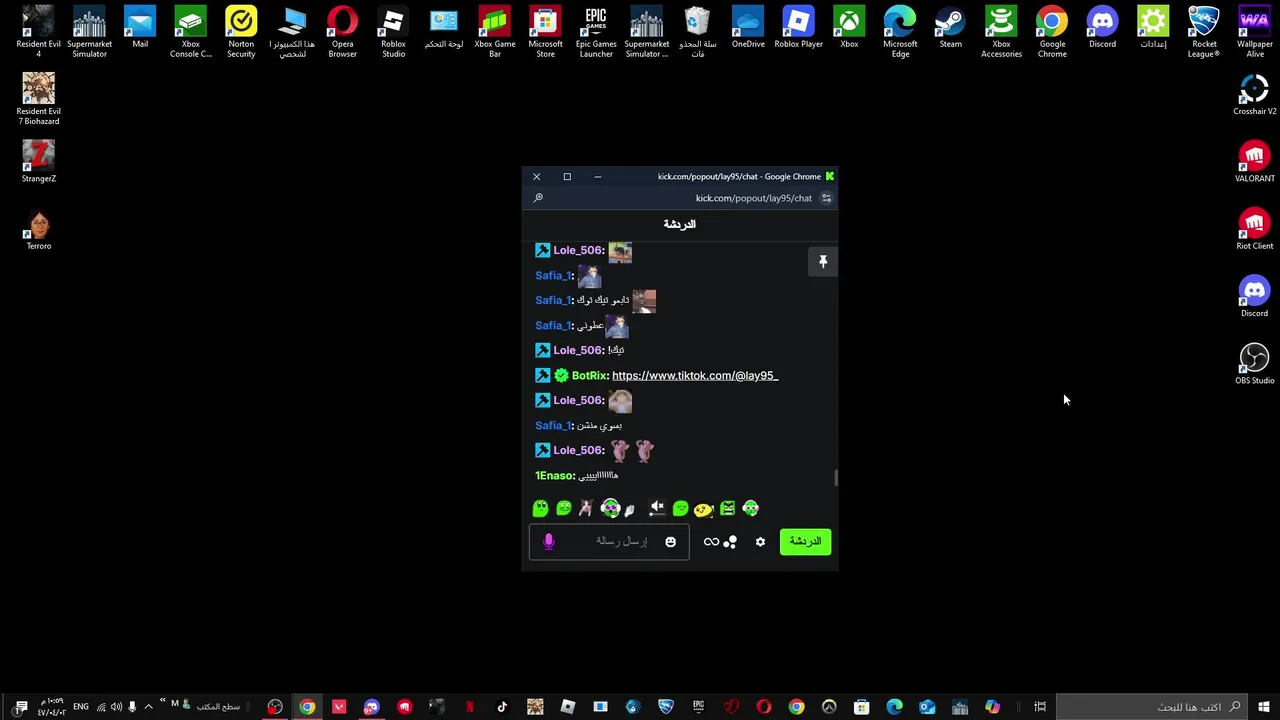
Task: Launch Terroro from the desktop
Action: coord(38,229)
